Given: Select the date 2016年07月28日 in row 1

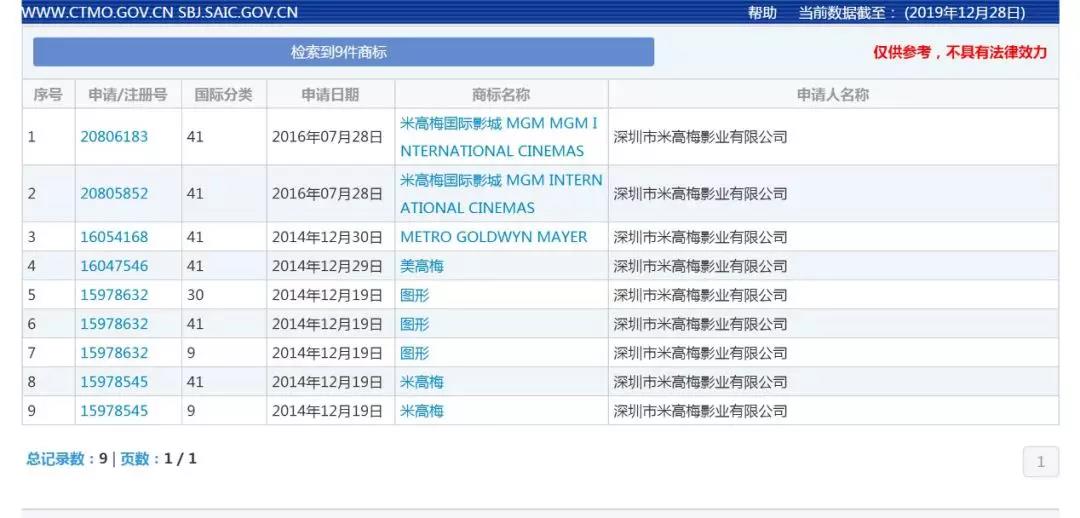Looking at the screenshot, I should click(326, 136).
